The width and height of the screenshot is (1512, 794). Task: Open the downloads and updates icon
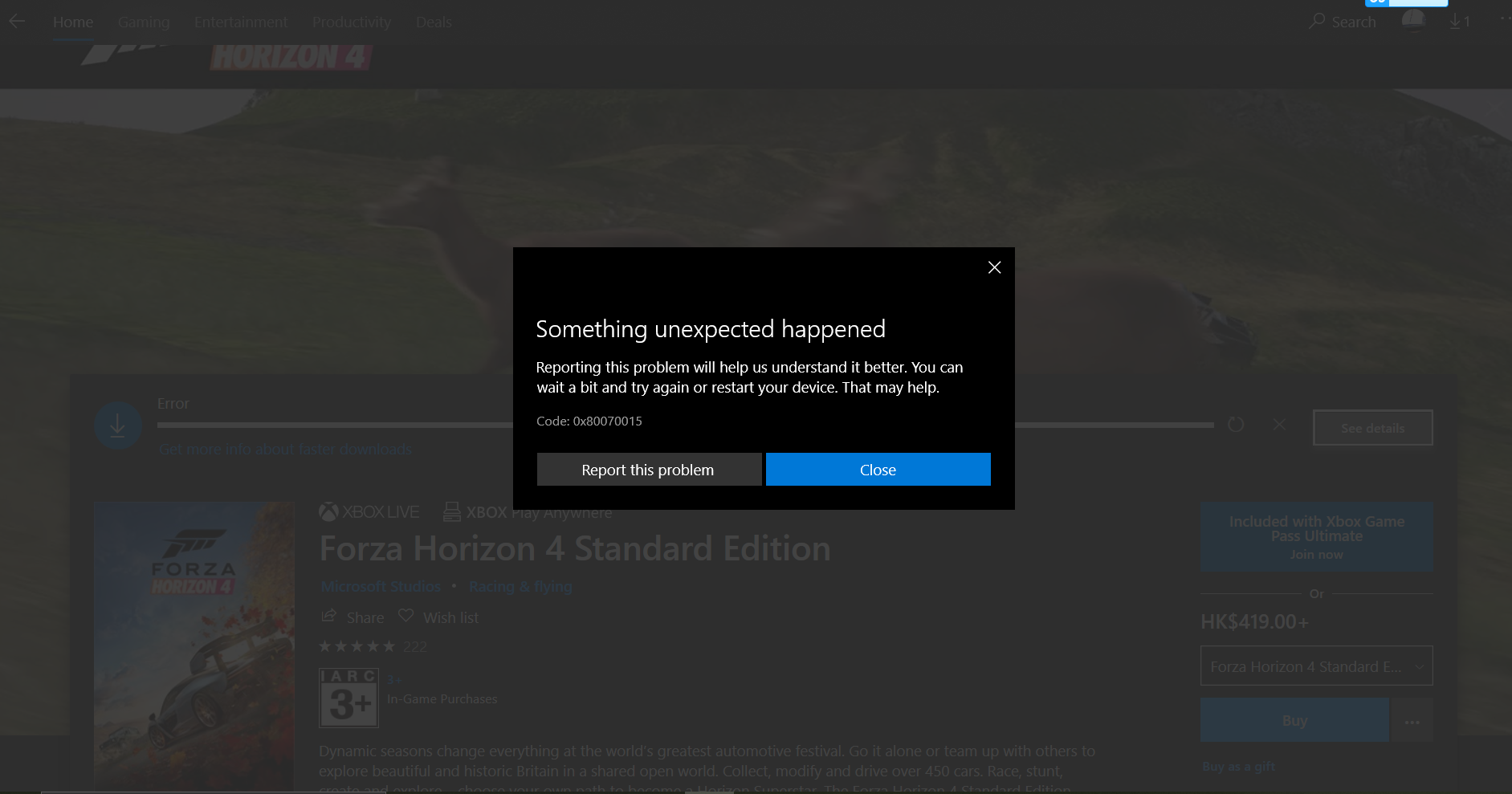[x=1460, y=22]
